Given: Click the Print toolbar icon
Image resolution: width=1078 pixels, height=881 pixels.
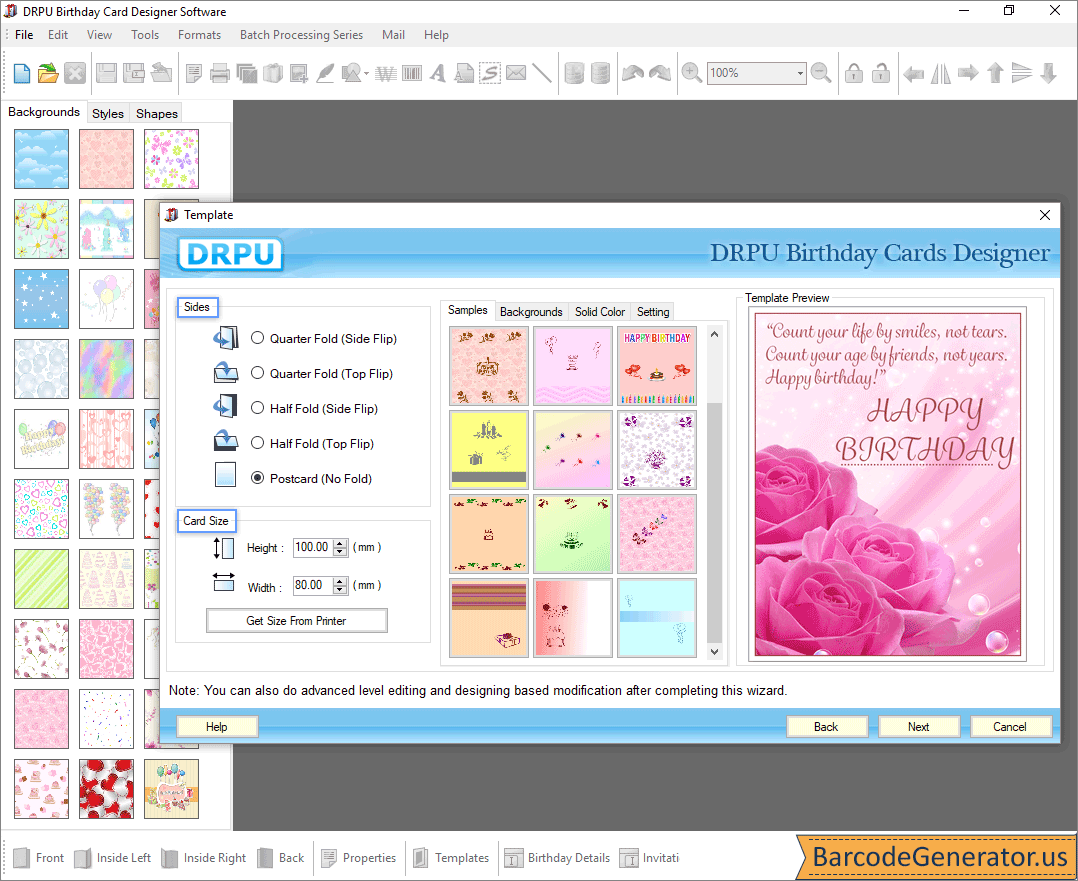Looking at the screenshot, I should point(219,73).
